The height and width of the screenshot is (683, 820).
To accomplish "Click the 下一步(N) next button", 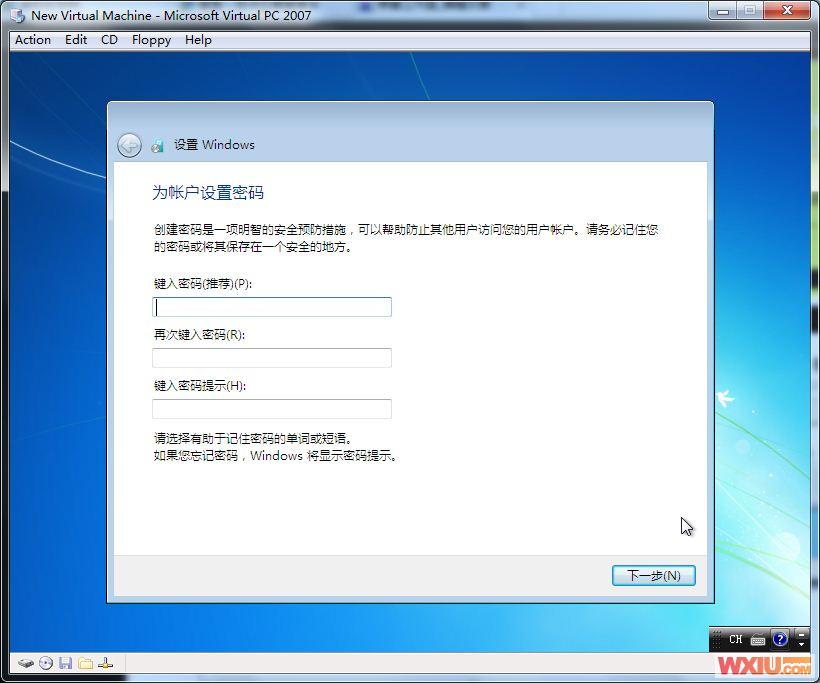I will point(653,575).
